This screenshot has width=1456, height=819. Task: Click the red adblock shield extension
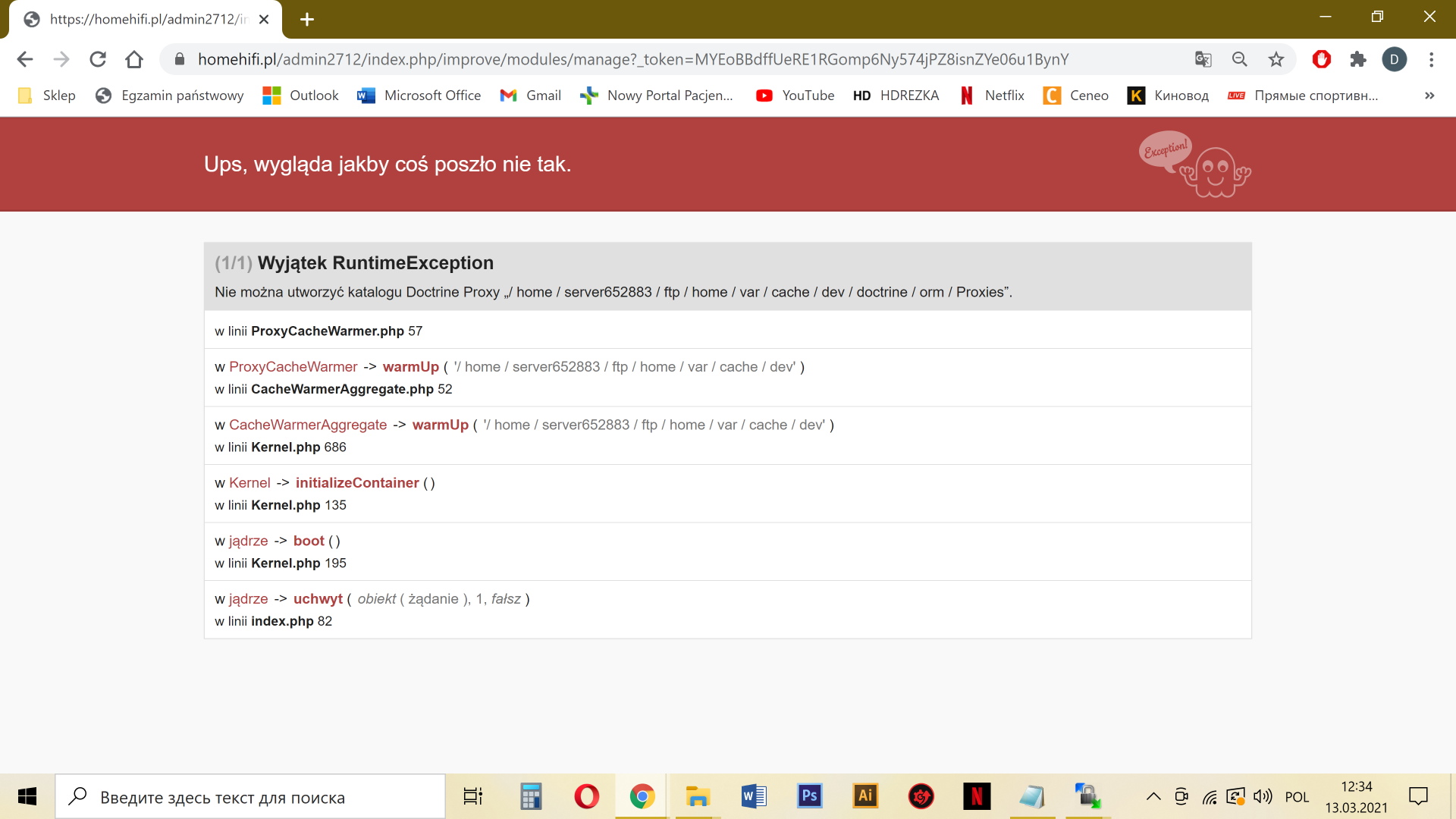point(1322,59)
